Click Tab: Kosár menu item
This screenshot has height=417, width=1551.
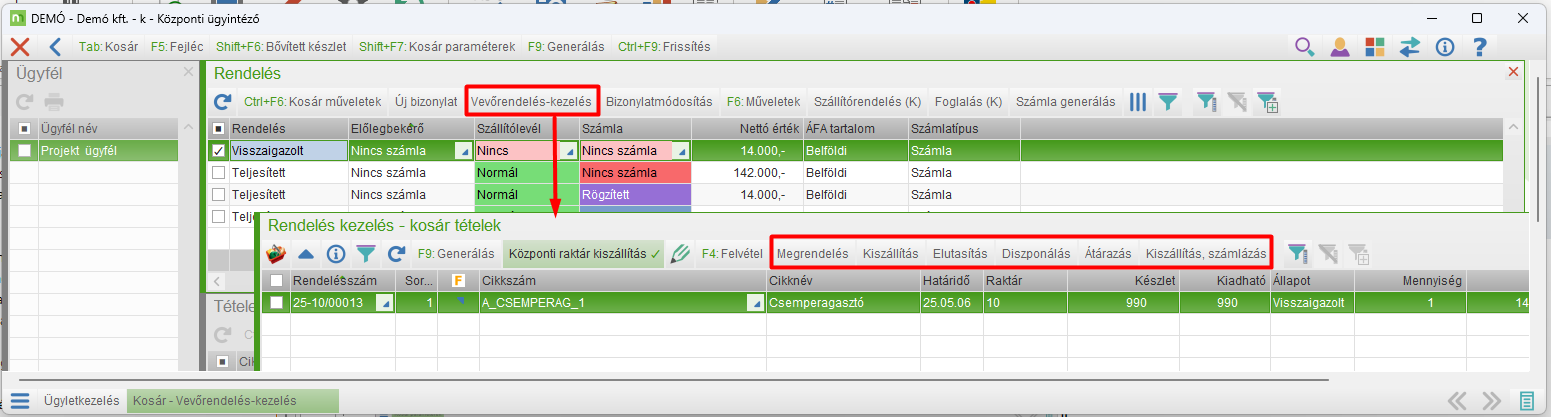point(108,46)
